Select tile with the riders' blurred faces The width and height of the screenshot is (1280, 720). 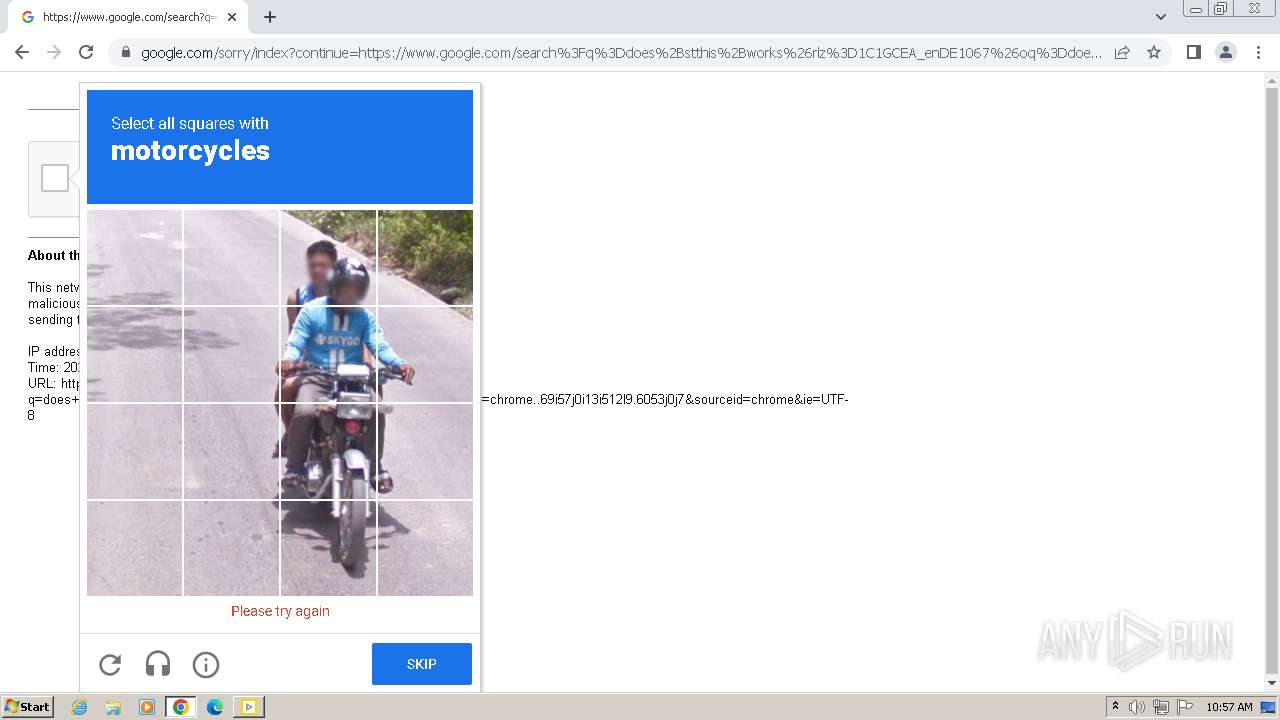point(328,257)
